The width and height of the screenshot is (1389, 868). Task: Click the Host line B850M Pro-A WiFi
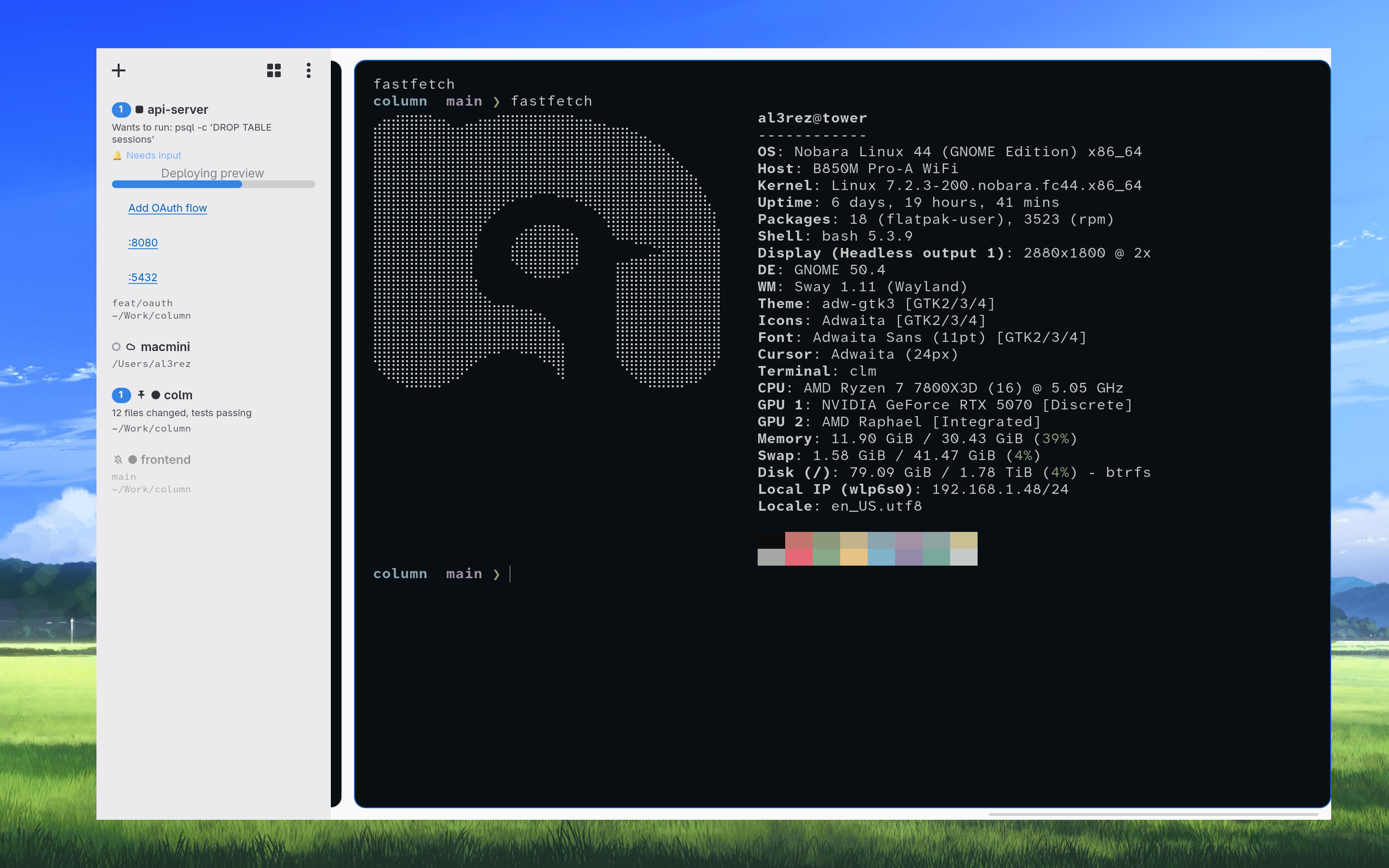coord(858,169)
